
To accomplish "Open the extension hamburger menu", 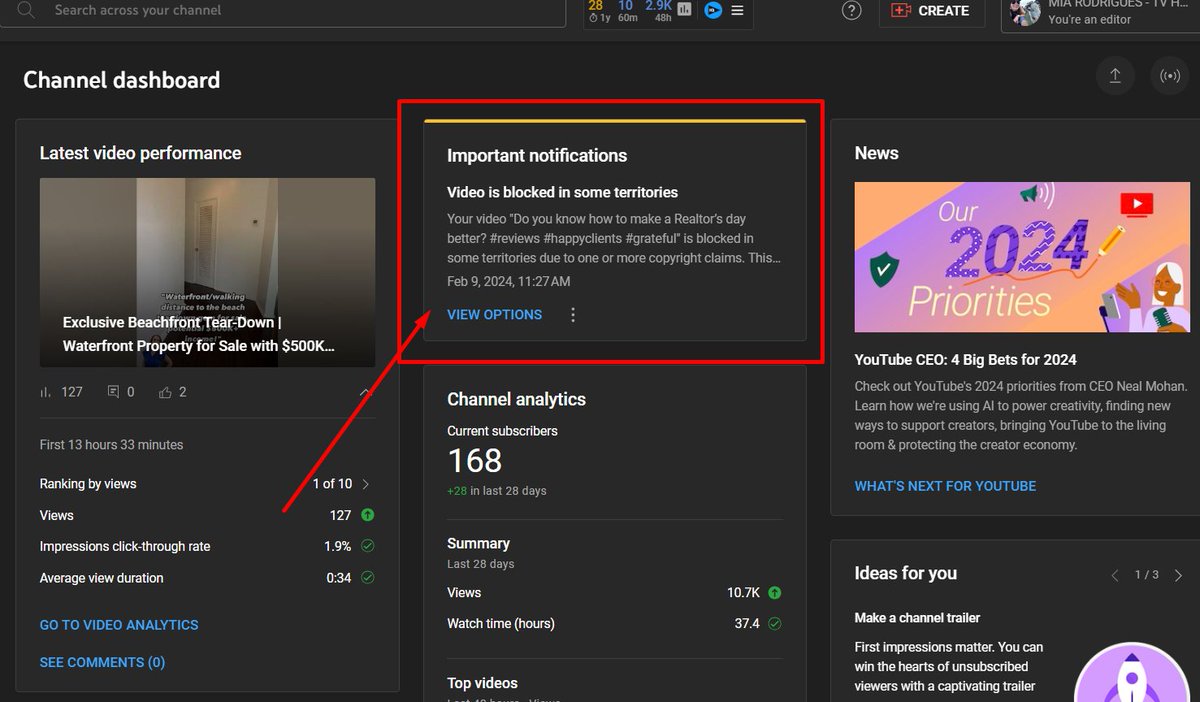I will tap(737, 10).
